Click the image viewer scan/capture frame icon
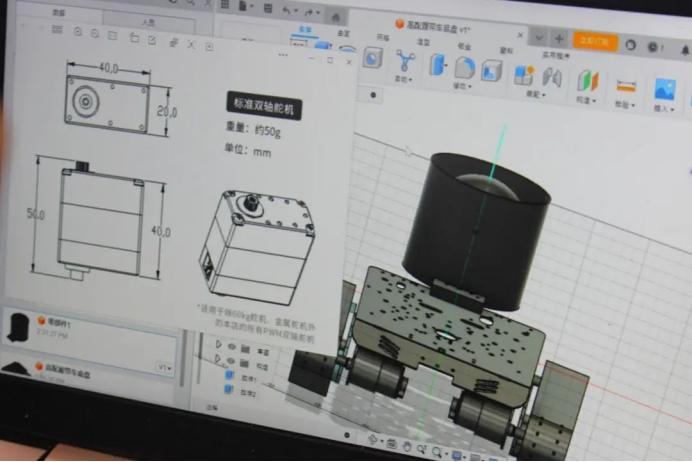 (x=191, y=45)
